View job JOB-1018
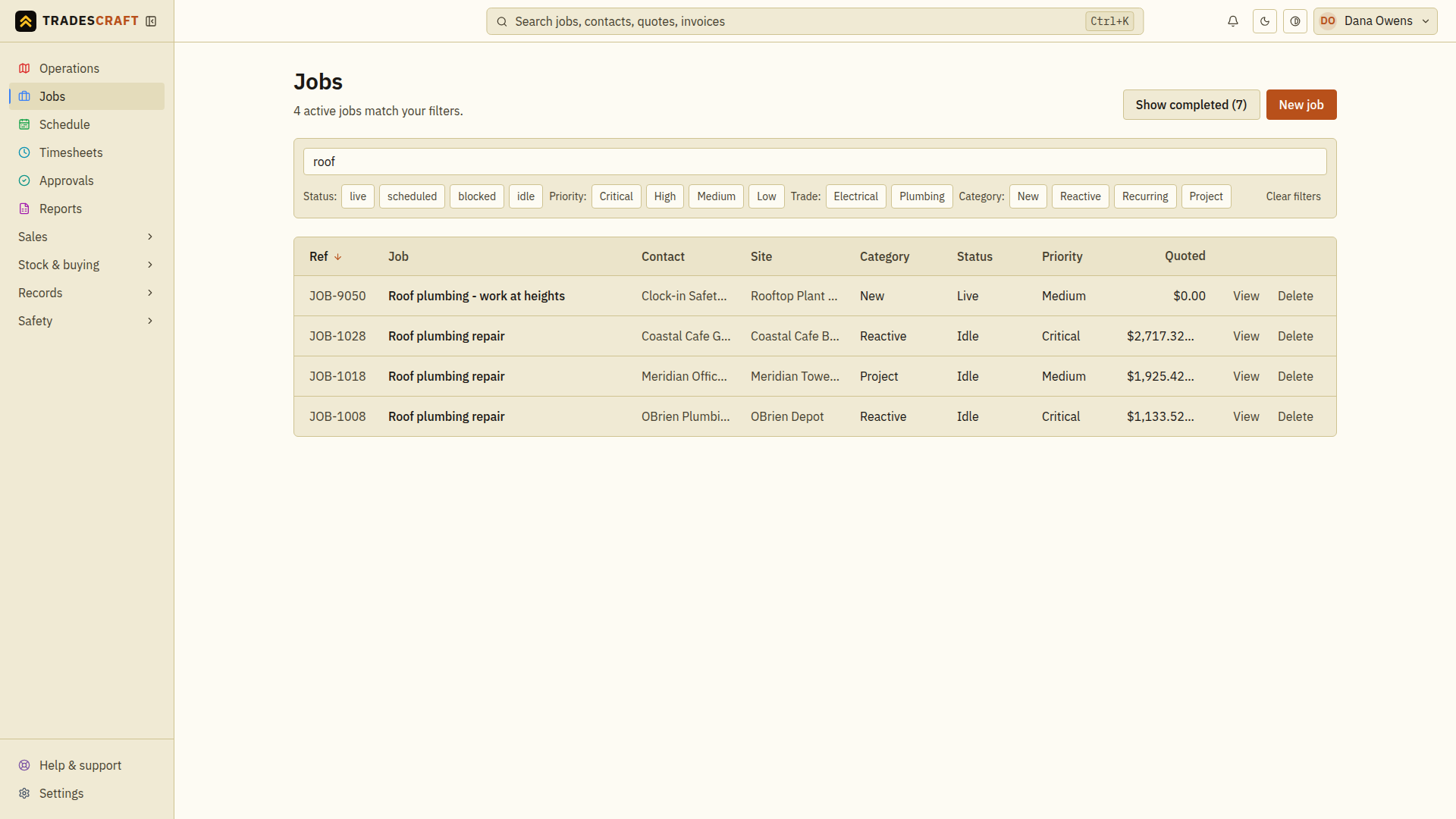 (1246, 376)
